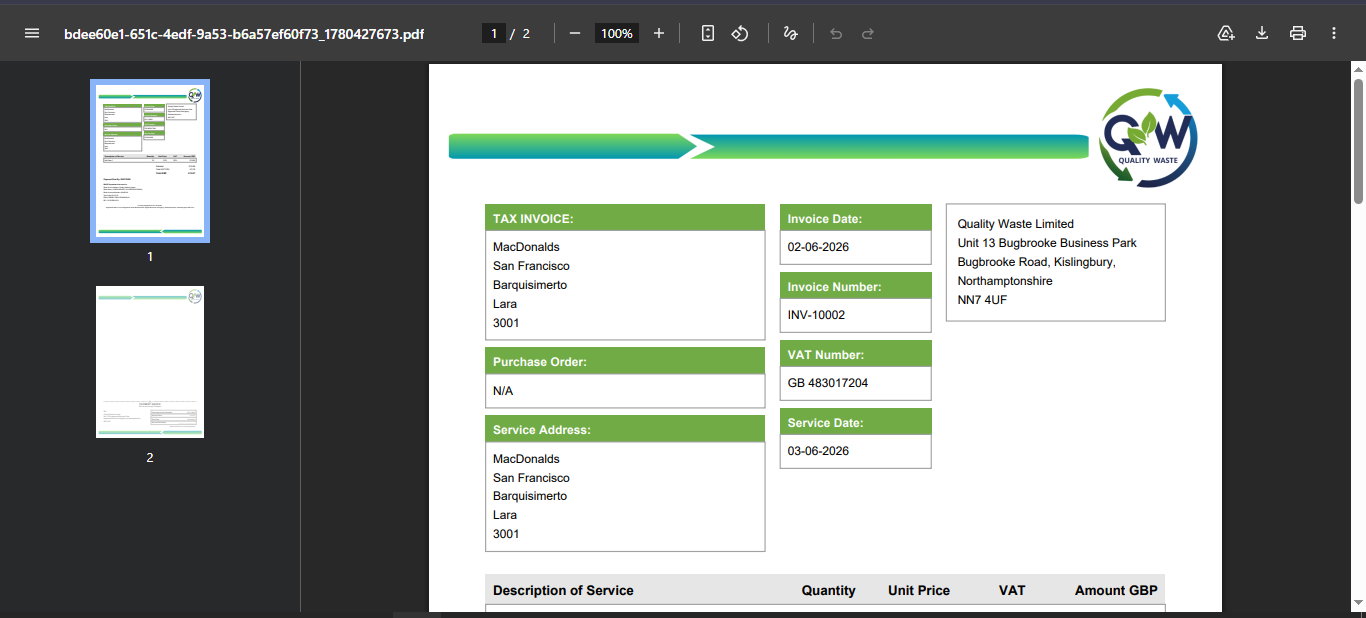This screenshot has height=618, width=1366.
Task: Click the invoice date 02-06-2026
Action: [x=818, y=247]
